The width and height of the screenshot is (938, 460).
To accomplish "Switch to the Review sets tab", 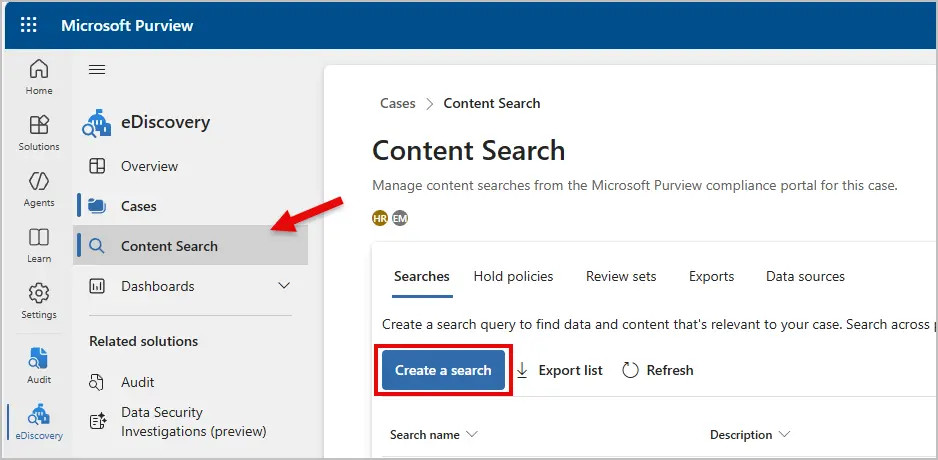I will (x=621, y=276).
